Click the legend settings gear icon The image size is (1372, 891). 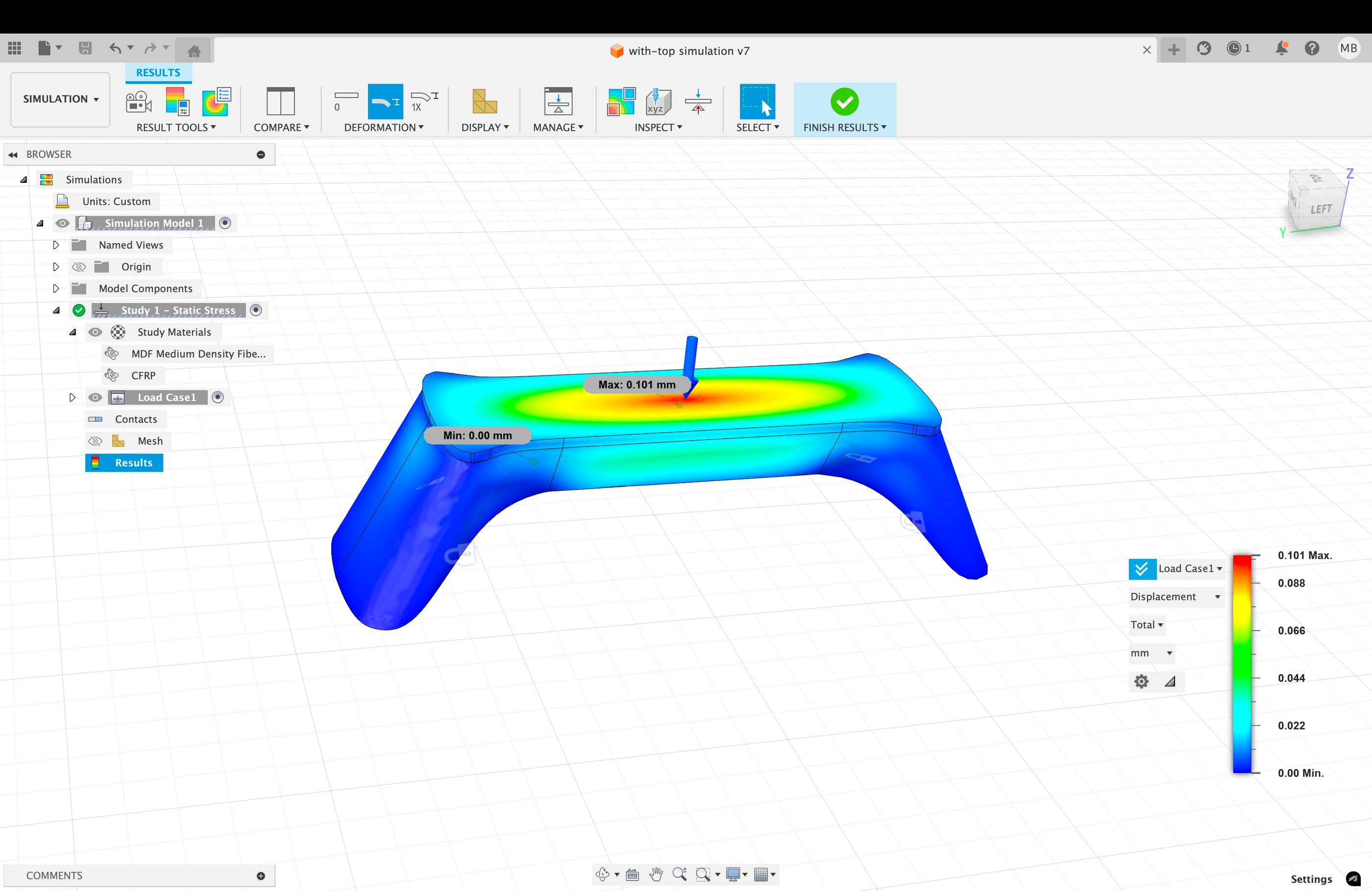point(1141,682)
